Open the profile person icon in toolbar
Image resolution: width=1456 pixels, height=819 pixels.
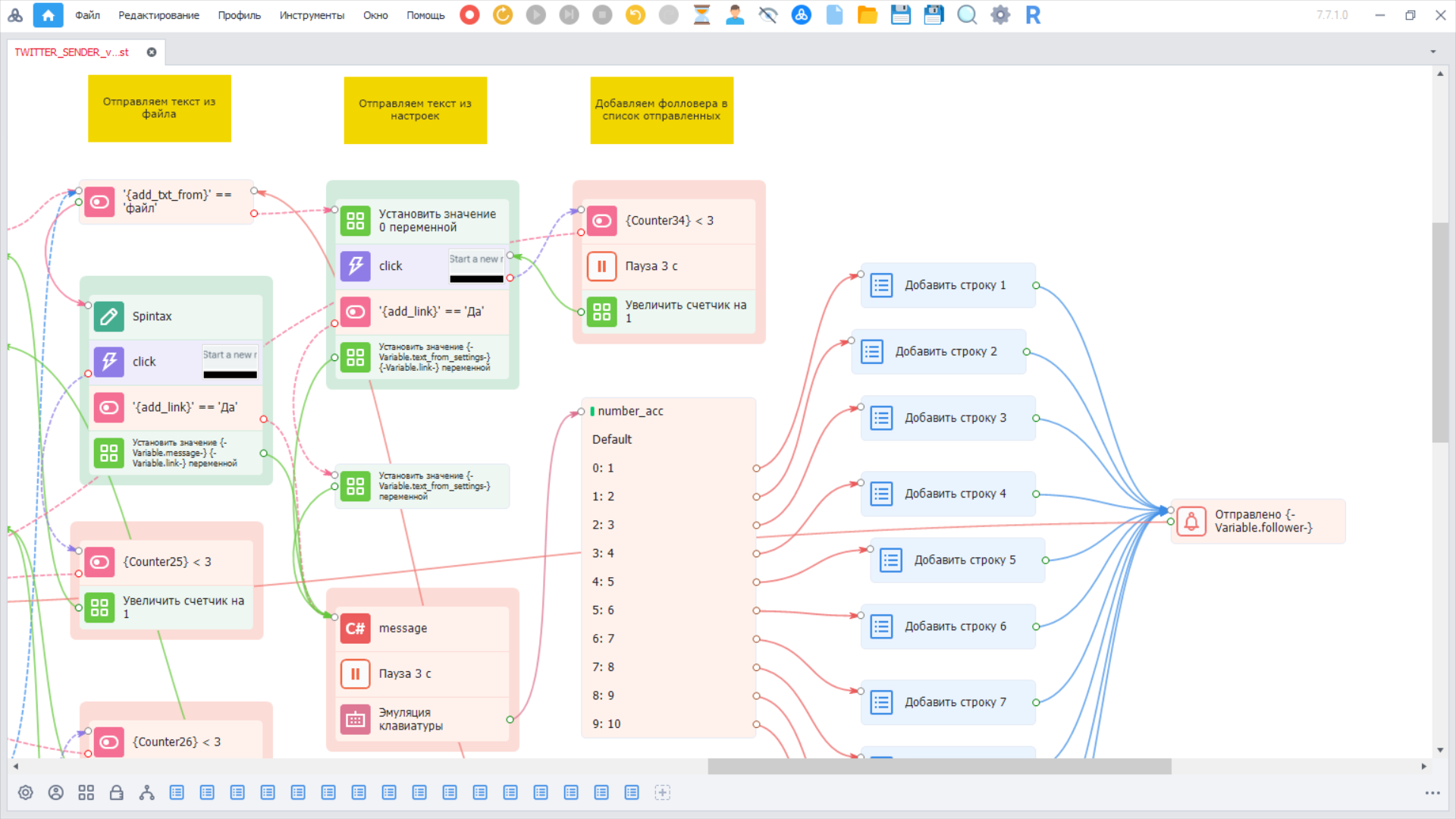pos(734,15)
